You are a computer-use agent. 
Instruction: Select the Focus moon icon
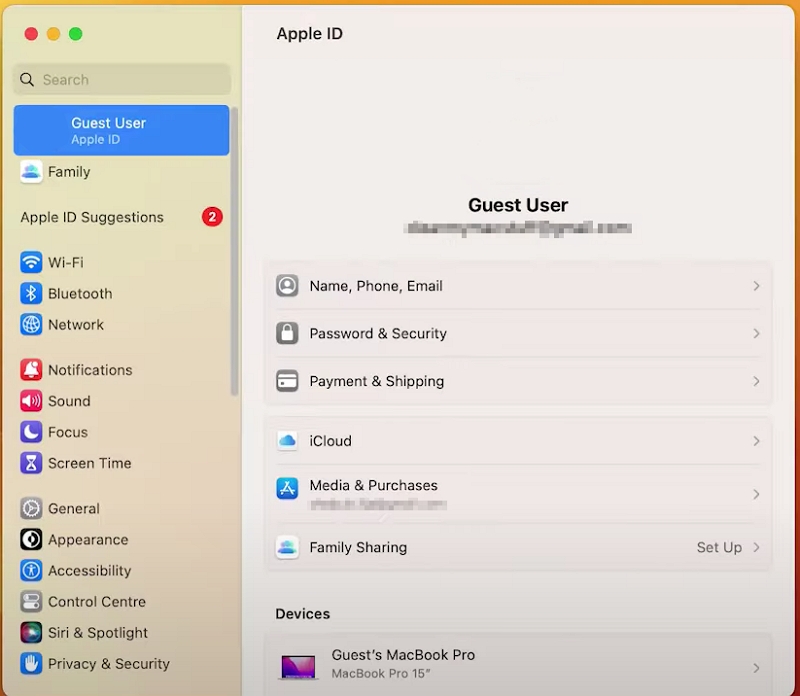pos(31,432)
